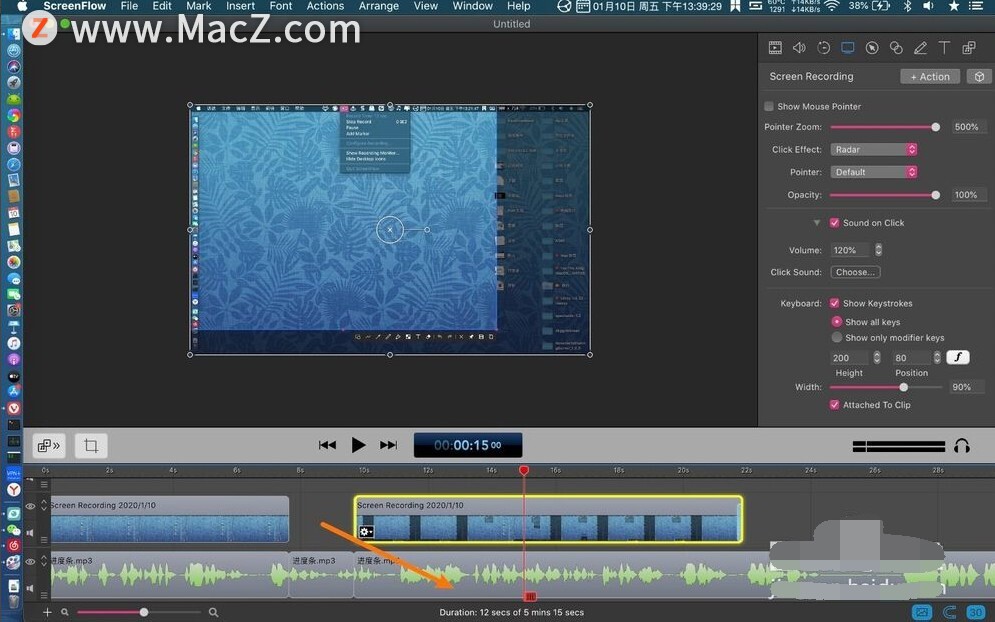Mute the Screen Recording track speaker
Viewport: 995px width, 622px height.
coord(29,533)
